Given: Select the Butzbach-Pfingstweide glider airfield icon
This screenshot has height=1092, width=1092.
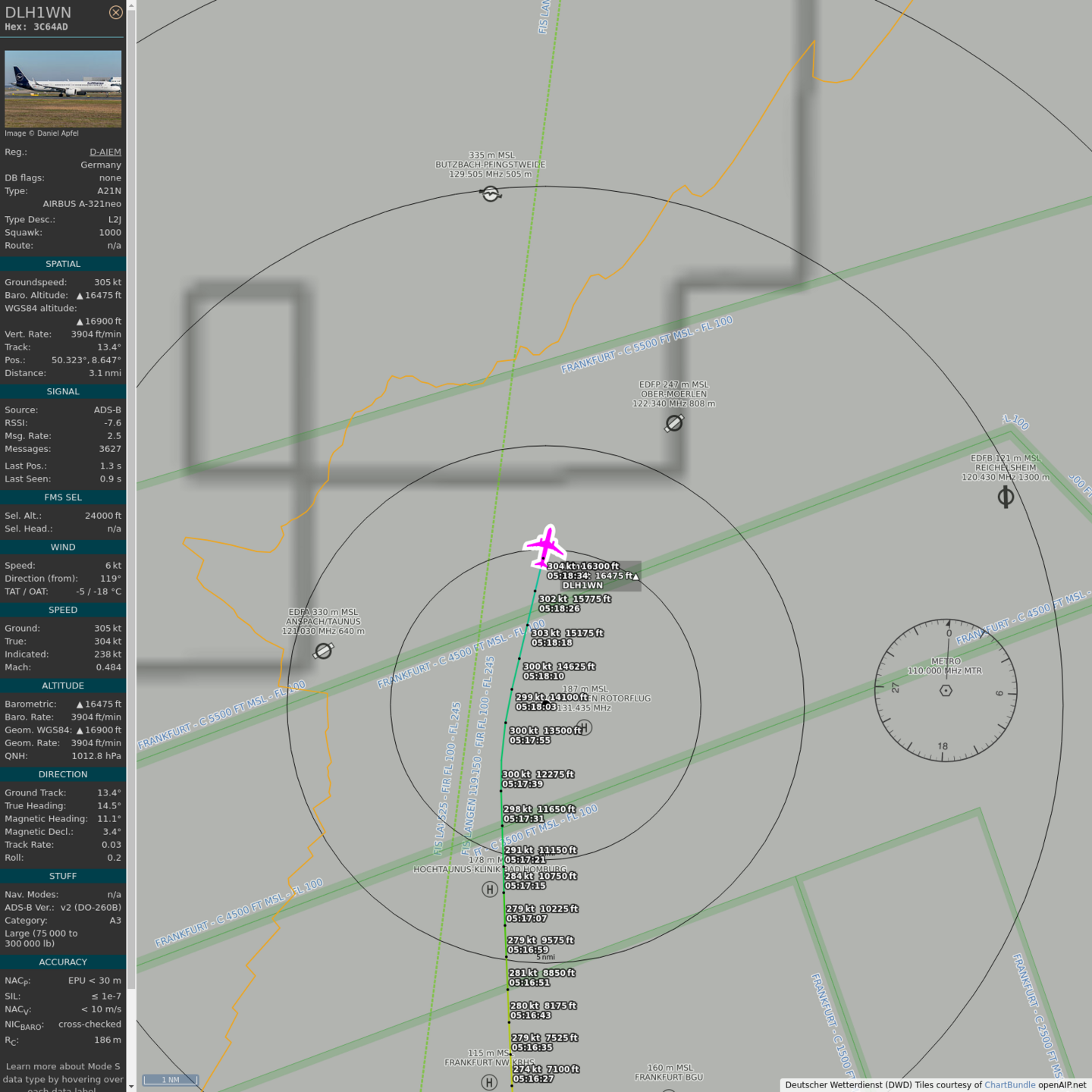Looking at the screenshot, I should pyautogui.click(x=491, y=194).
